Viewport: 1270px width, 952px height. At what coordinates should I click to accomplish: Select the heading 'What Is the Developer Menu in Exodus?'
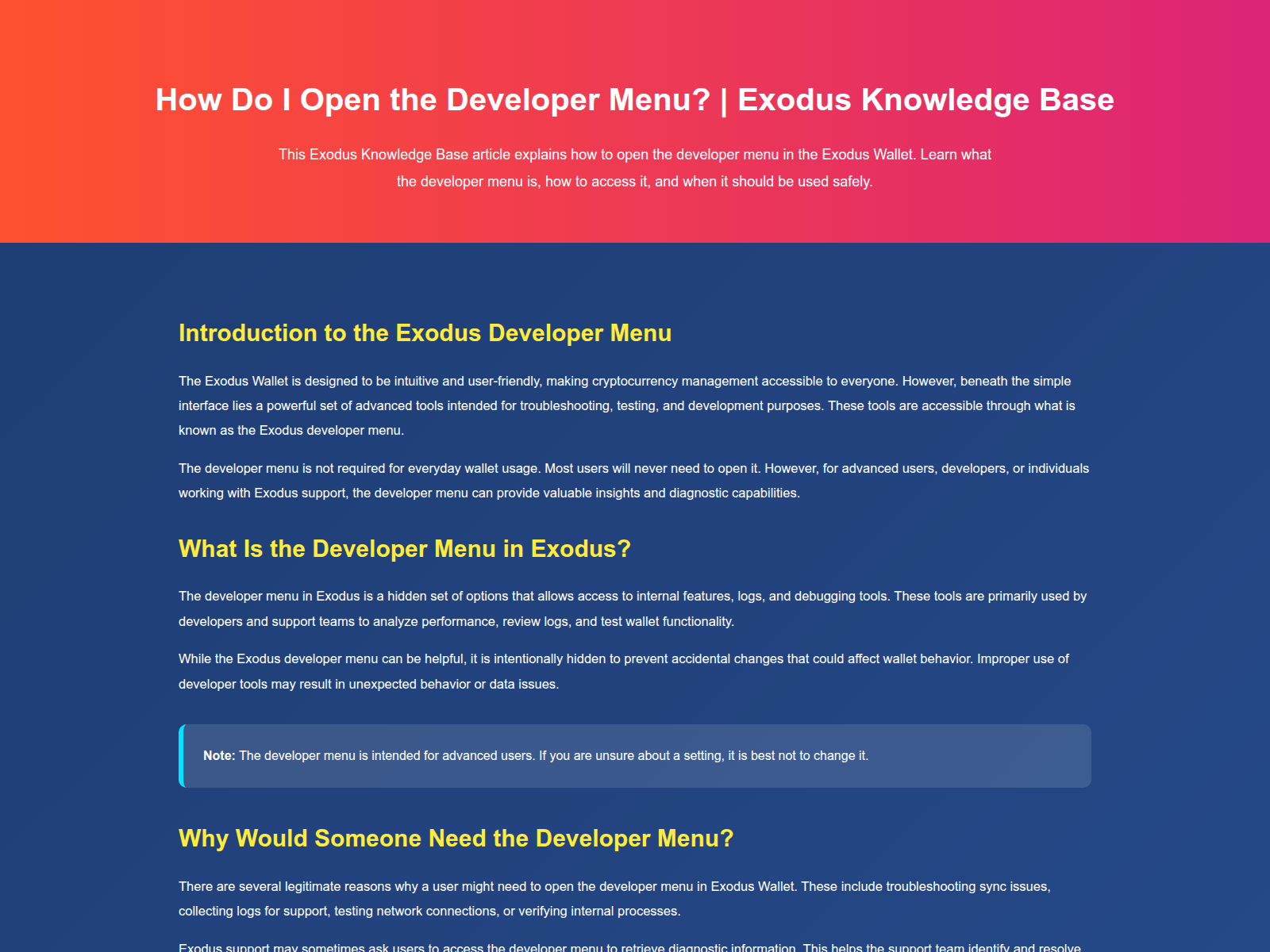405,549
